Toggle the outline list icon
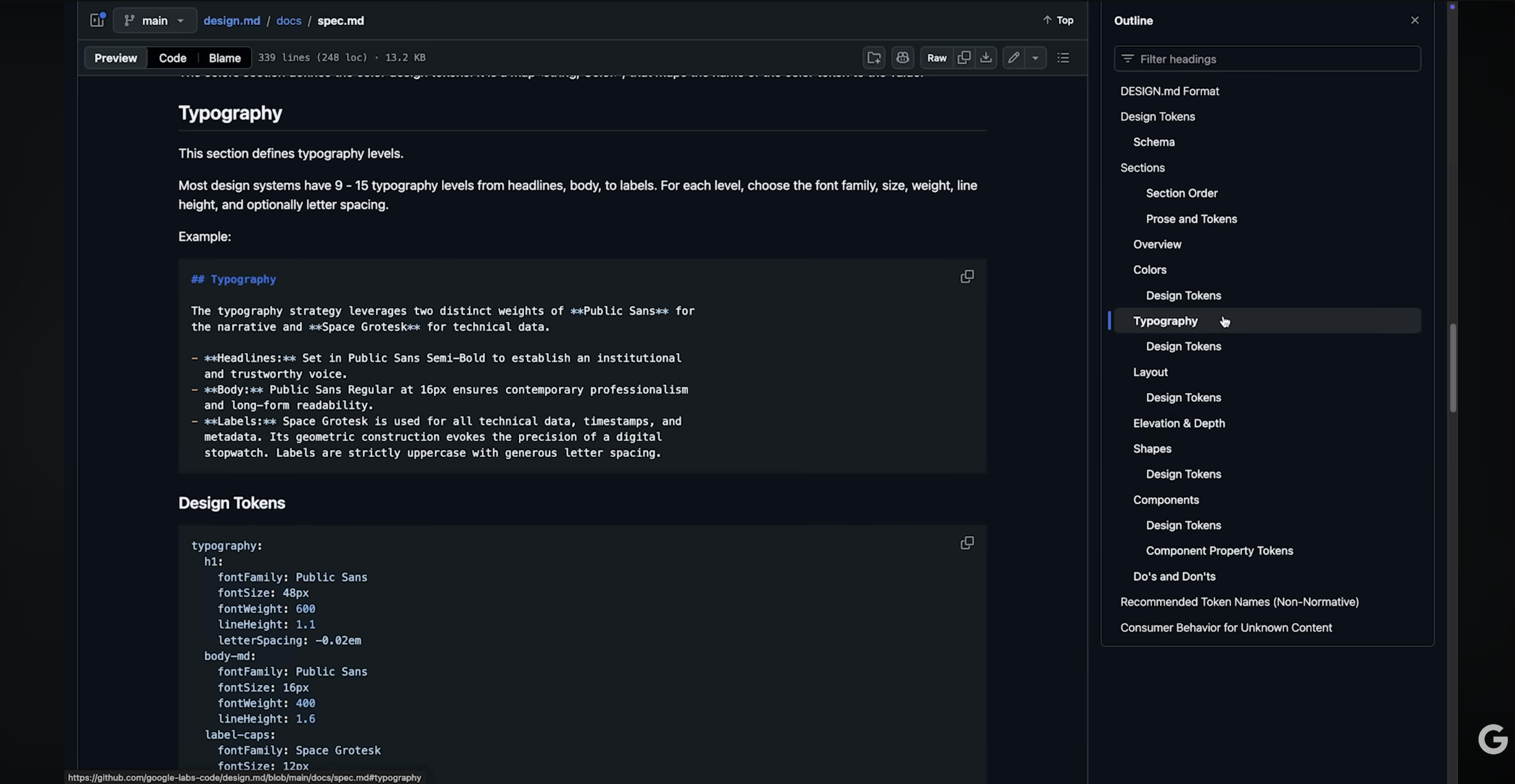 pyautogui.click(x=1063, y=58)
